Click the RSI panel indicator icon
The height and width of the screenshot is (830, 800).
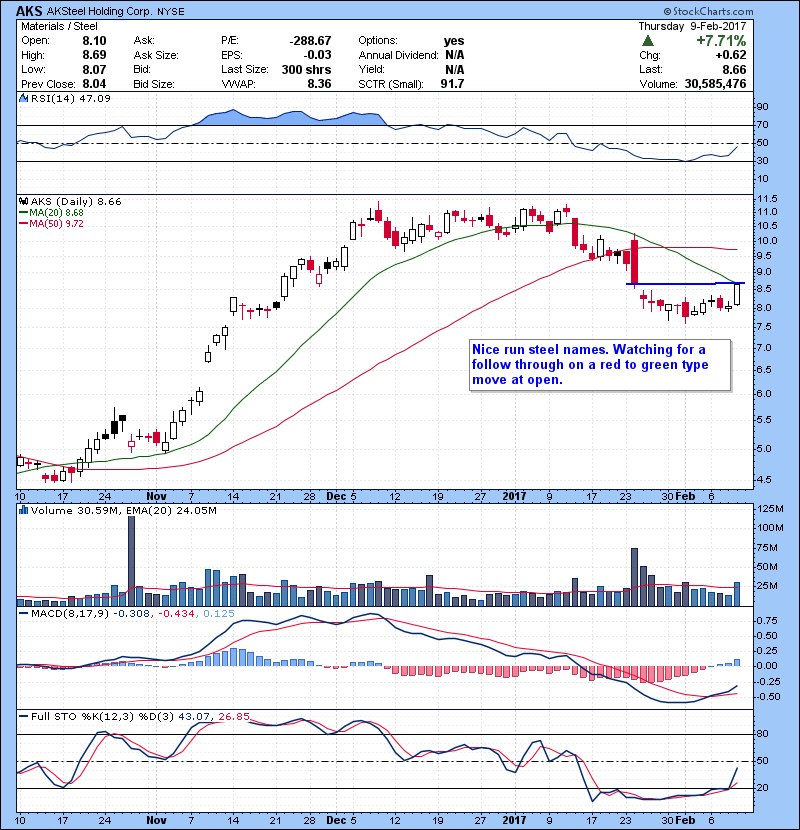(x=23, y=98)
